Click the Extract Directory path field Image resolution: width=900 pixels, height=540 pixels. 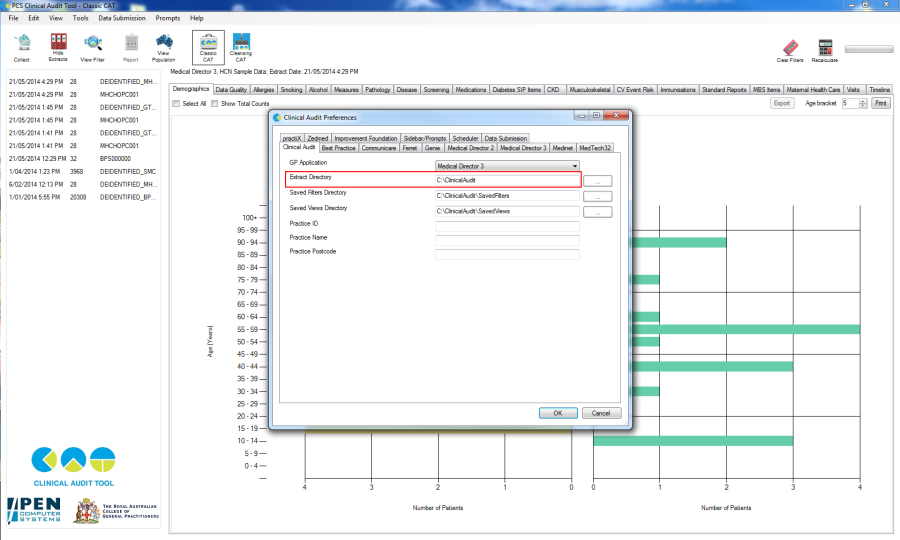(507, 180)
